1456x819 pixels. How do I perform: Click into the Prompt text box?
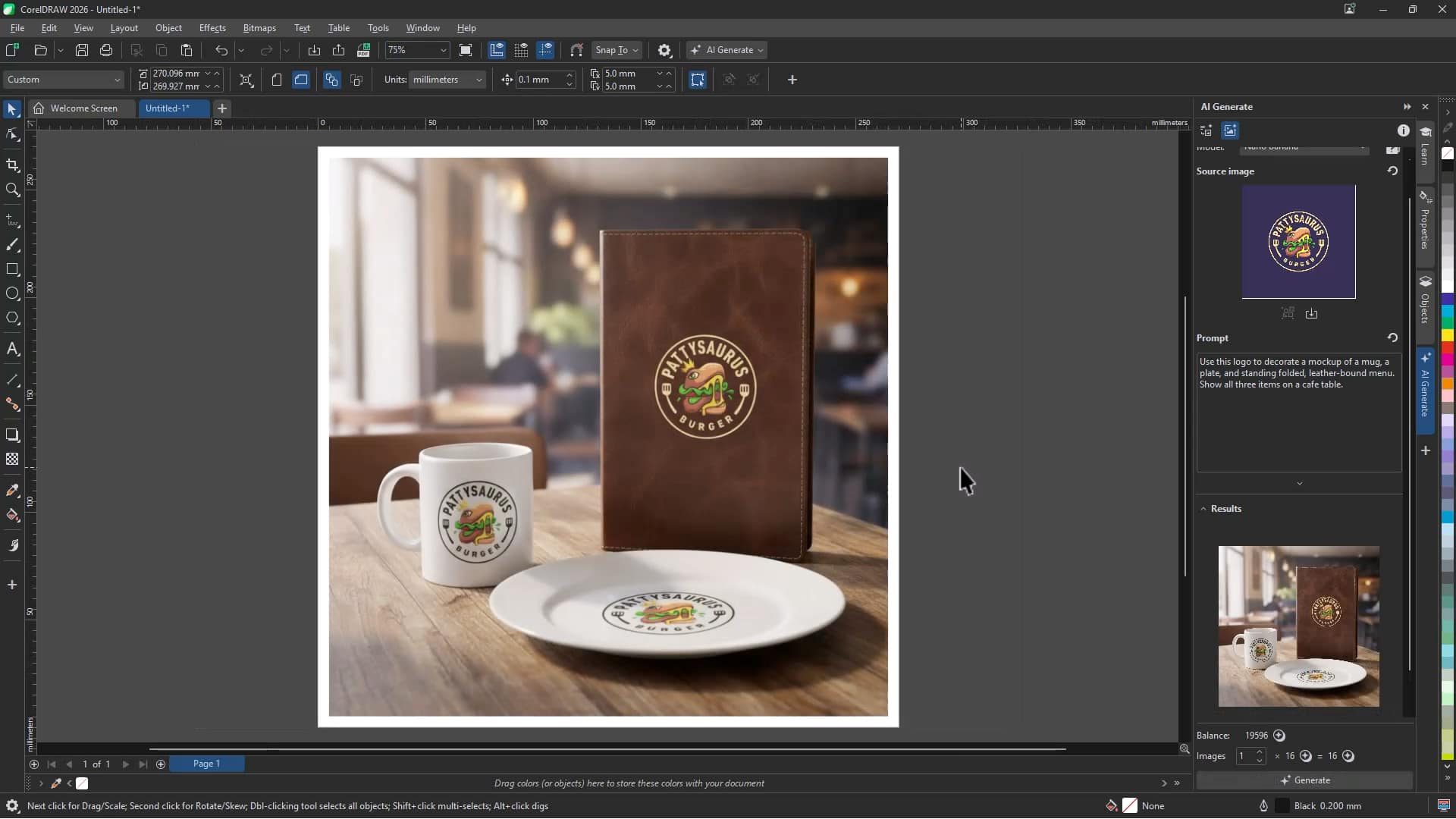1299,413
